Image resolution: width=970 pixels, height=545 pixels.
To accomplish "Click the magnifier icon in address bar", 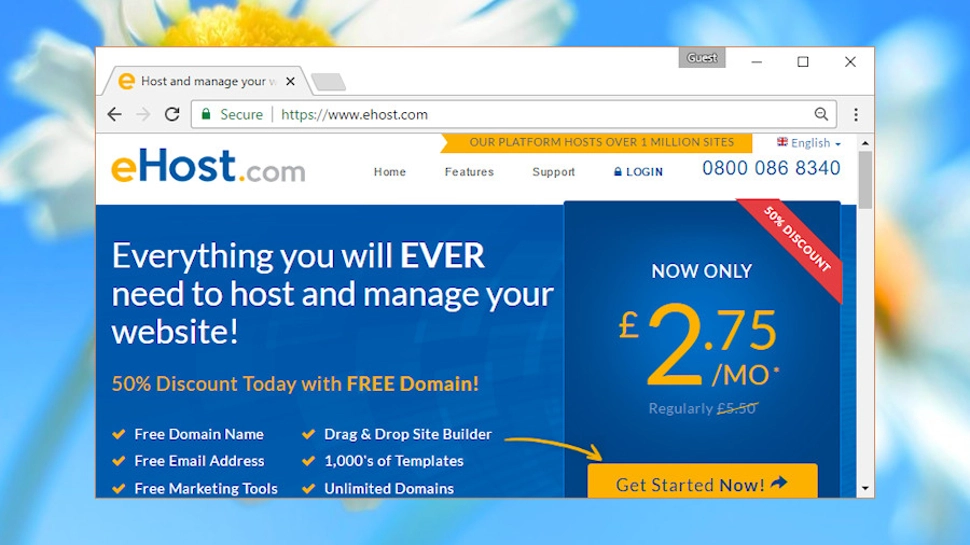I will (821, 114).
